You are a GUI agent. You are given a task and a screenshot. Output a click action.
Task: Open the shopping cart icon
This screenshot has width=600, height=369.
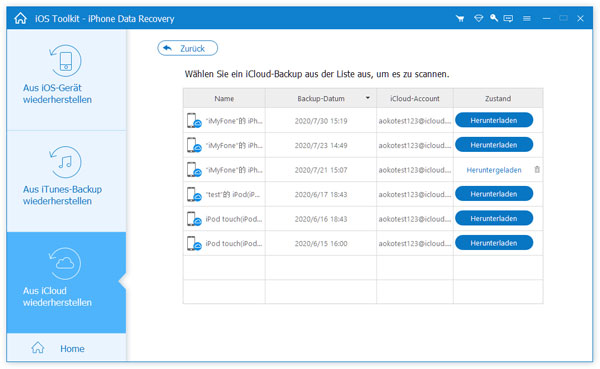pyautogui.click(x=460, y=18)
